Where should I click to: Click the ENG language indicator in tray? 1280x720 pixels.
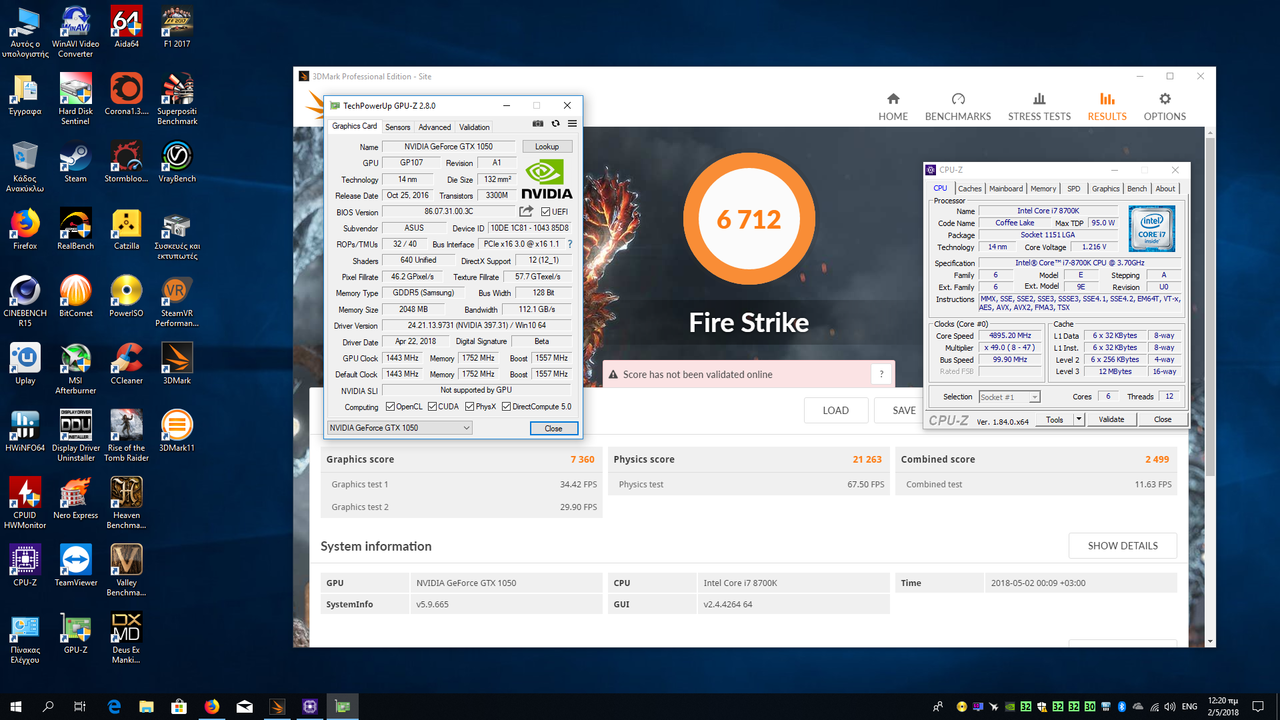pos(1189,706)
